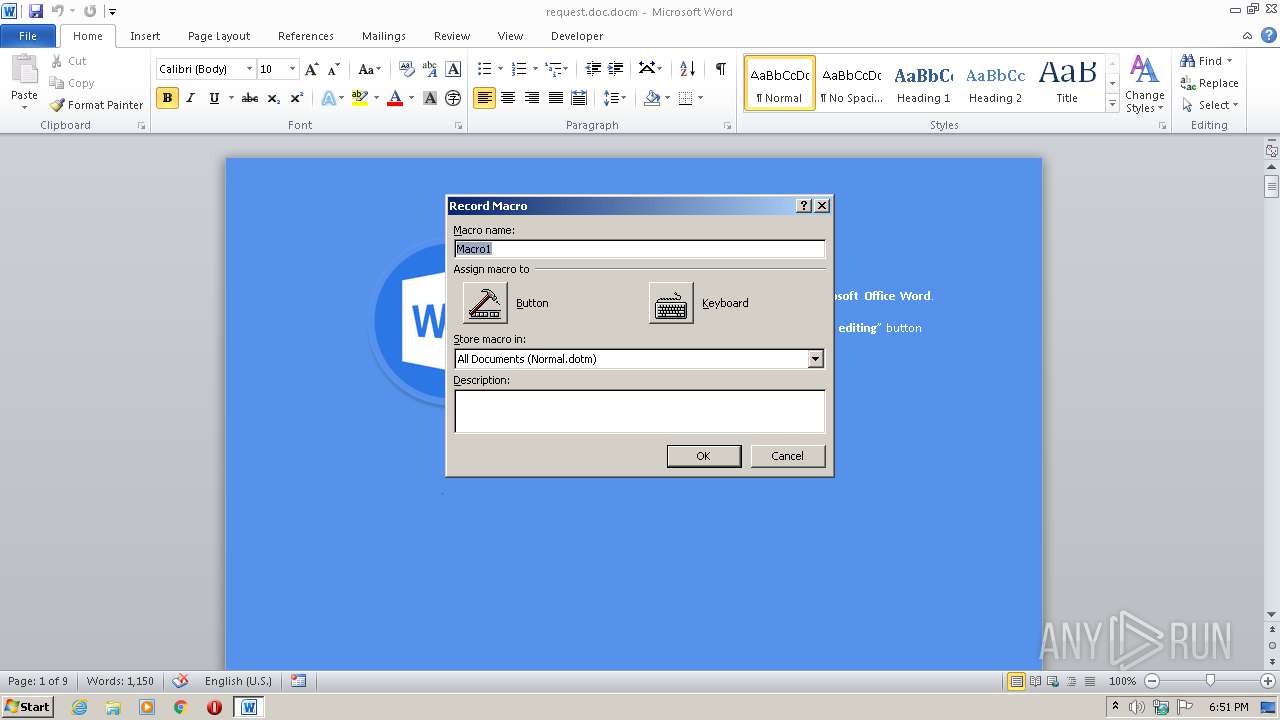Justify the paragraph text
This screenshot has width=1280, height=720.
(556, 98)
